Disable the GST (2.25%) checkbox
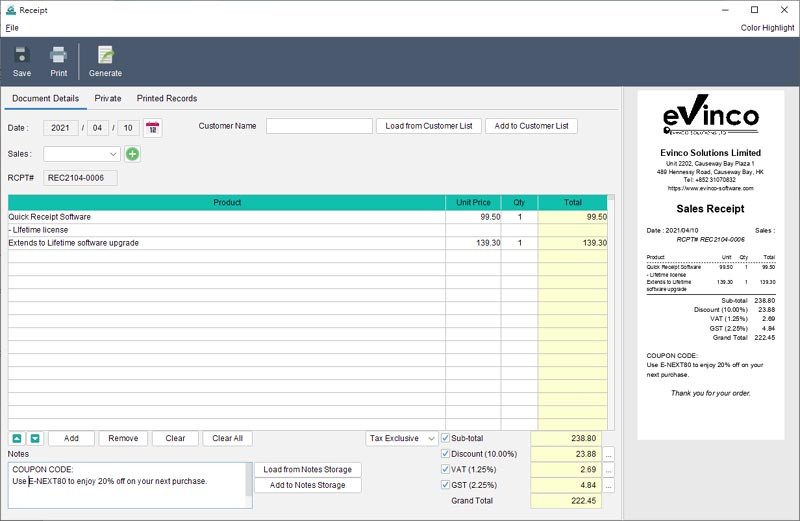Image resolution: width=800 pixels, height=521 pixels. 446,485
